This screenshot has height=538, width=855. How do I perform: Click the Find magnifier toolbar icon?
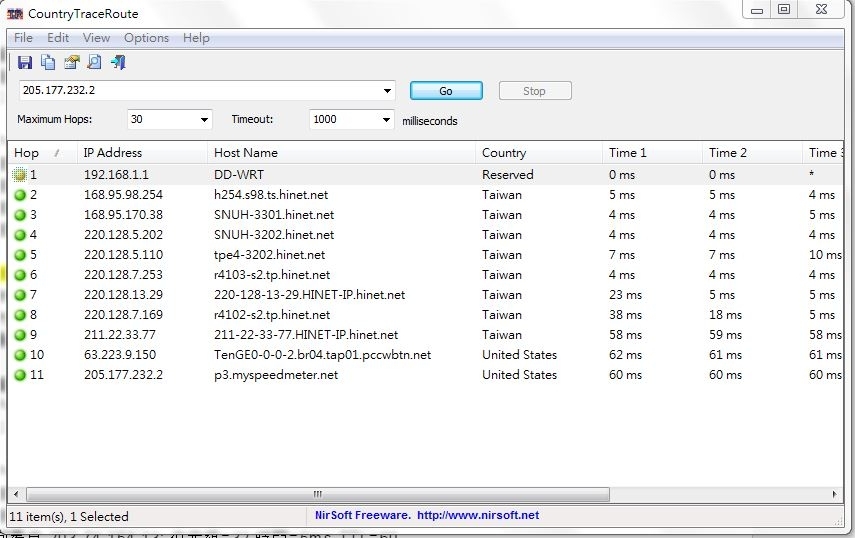(x=94, y=63)
